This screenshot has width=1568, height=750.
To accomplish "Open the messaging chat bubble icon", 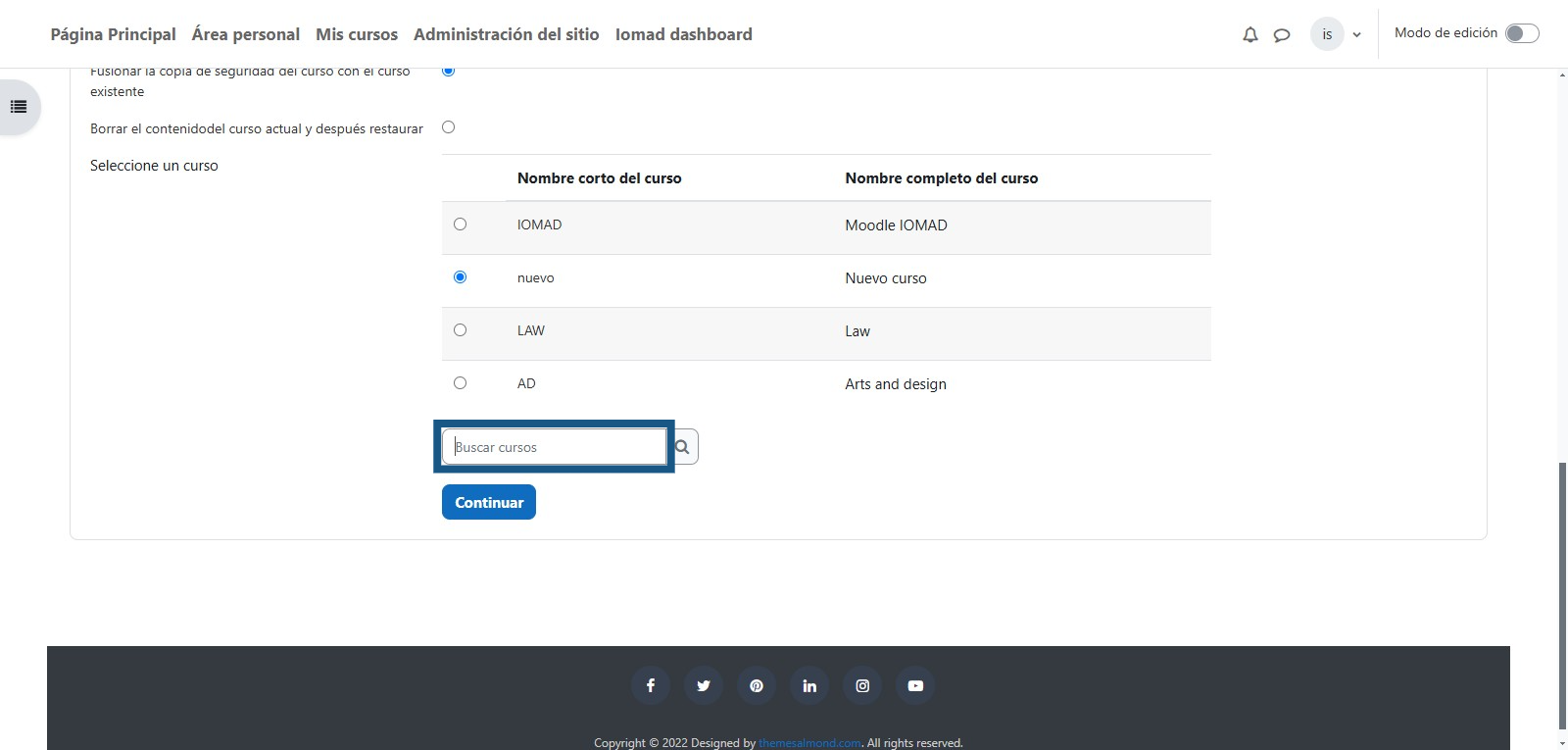I will pyautogui.click(x=1281, y=35).
